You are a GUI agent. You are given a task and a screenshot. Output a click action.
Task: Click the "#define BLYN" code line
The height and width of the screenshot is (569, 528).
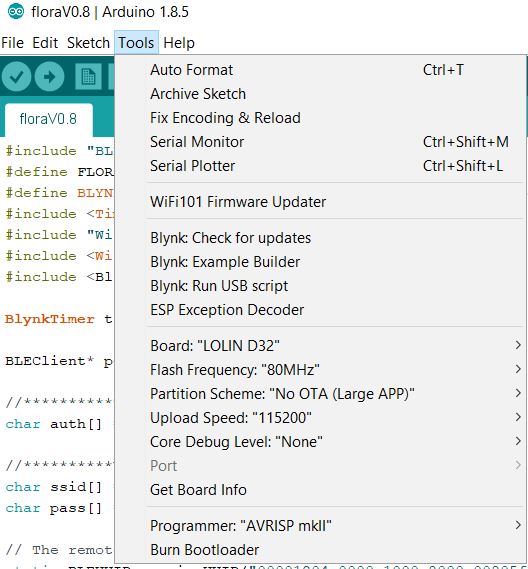click(59, 193)
